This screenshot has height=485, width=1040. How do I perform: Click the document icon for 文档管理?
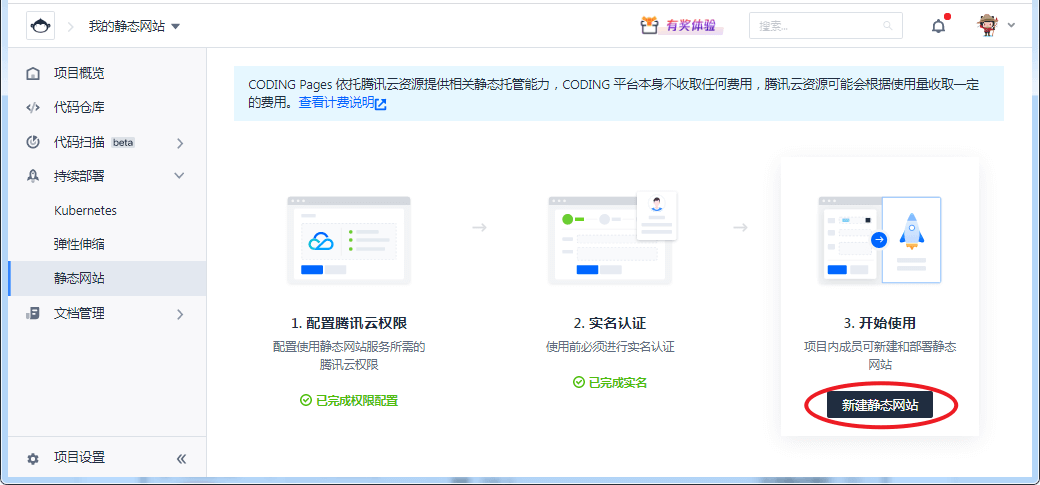point(32,314)
